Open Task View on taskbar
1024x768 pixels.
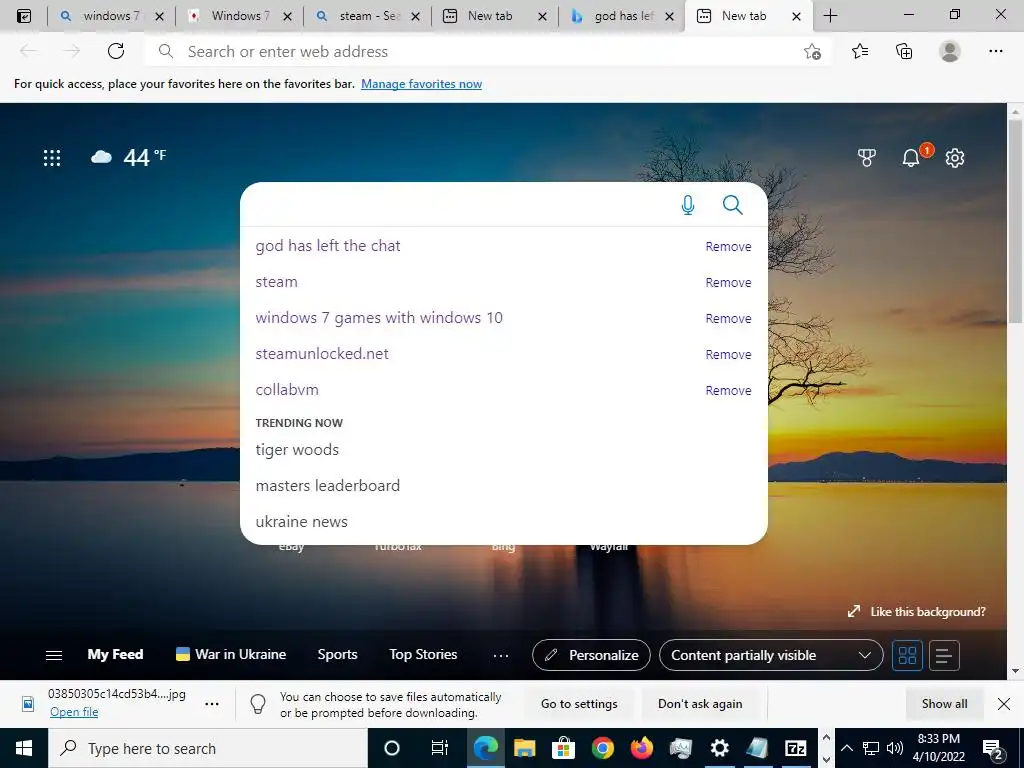(440, 748)
